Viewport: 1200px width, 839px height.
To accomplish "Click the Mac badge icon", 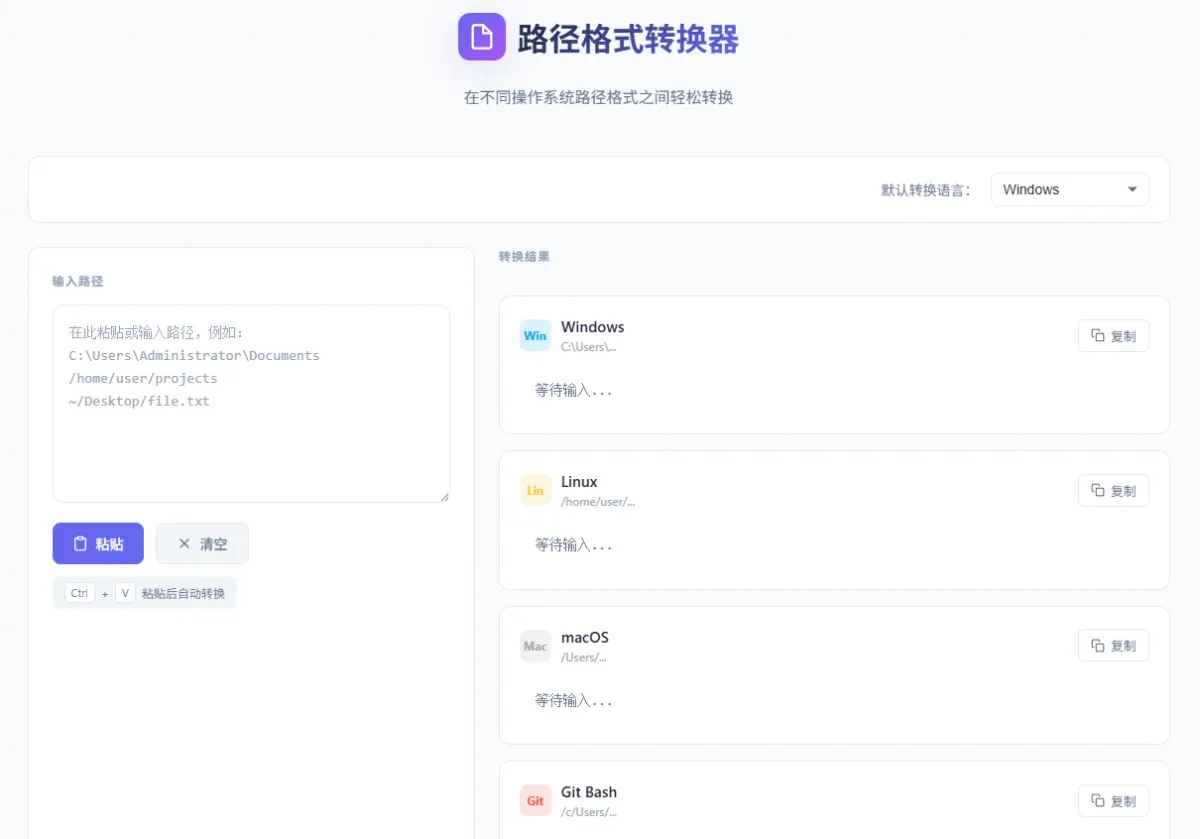I will [535, 646].
